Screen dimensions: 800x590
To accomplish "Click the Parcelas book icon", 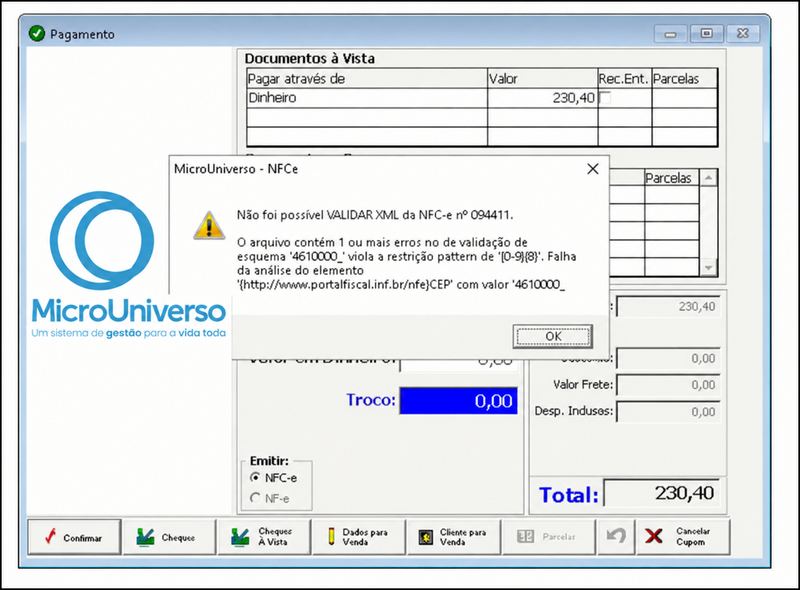I will click(x=525, y=536).
